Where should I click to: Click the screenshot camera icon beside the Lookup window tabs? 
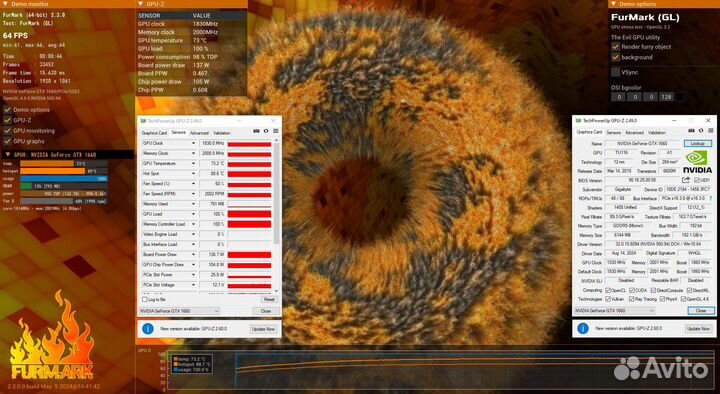[x=691, y=131]
